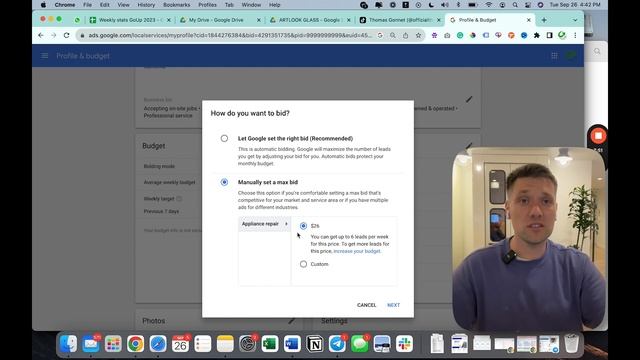The width and height of the screenshot is (640, 360).
Task: Open Safari from the Dock
Action: click(x=158, y=344)
